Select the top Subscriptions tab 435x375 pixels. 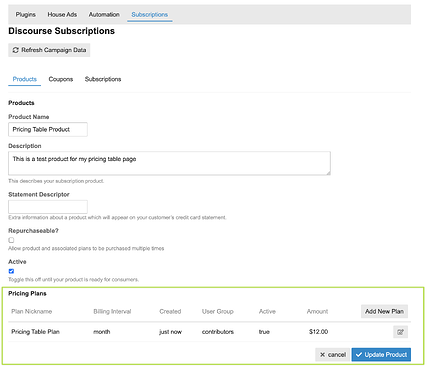click(150, 15)
